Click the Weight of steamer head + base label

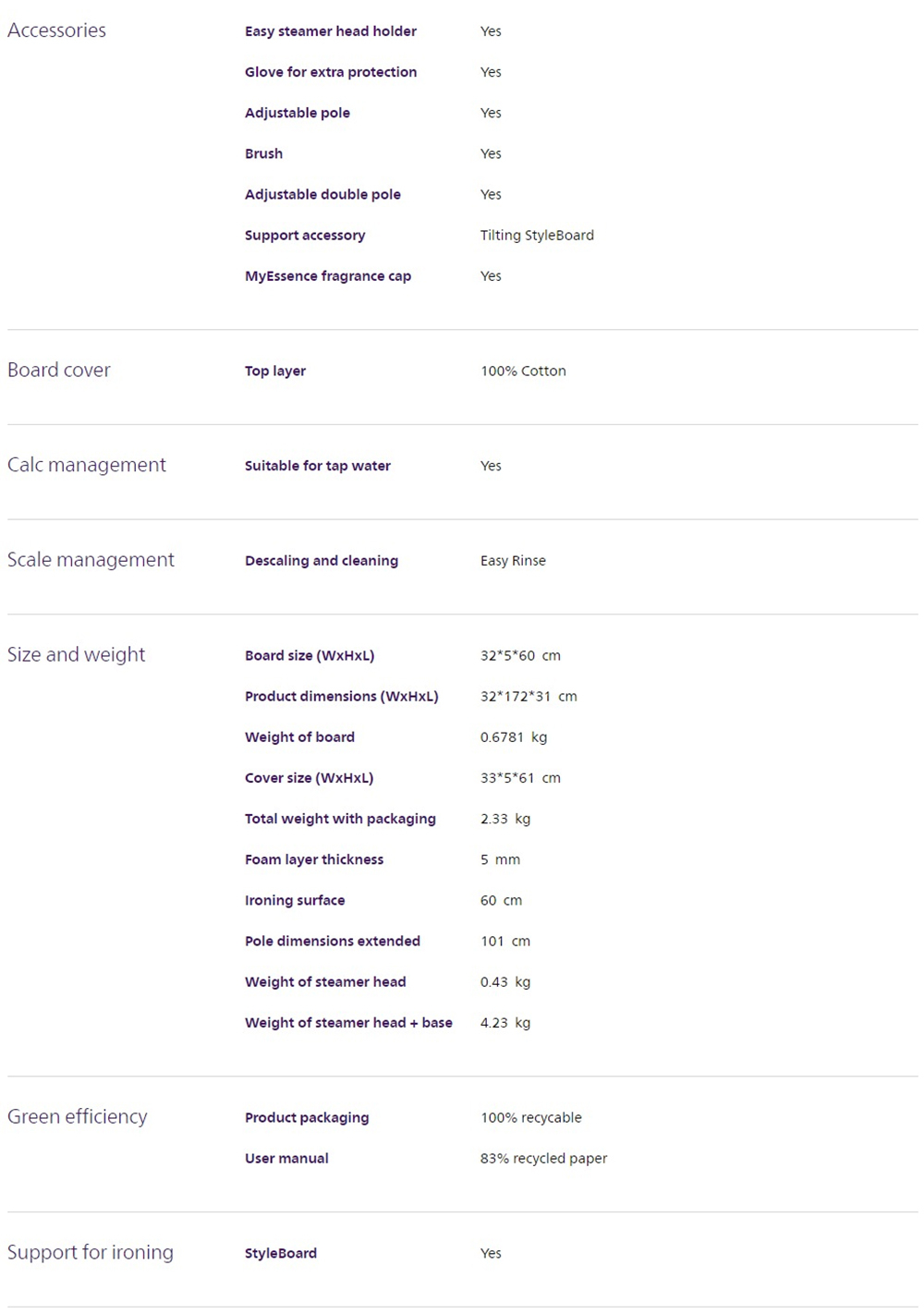click(348, 1023)
